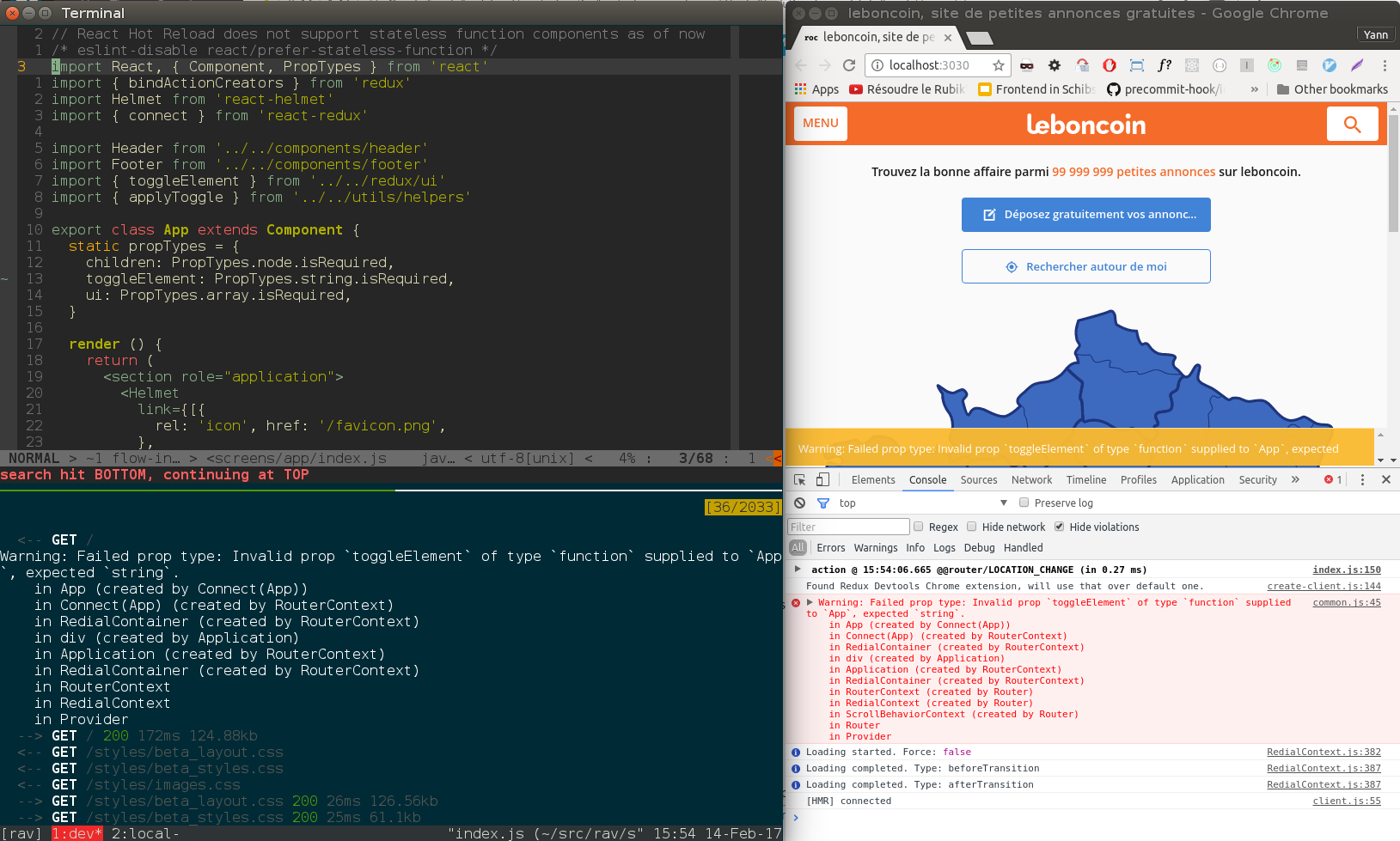
Task: Filter console to Info level
Action: [915, 548]
